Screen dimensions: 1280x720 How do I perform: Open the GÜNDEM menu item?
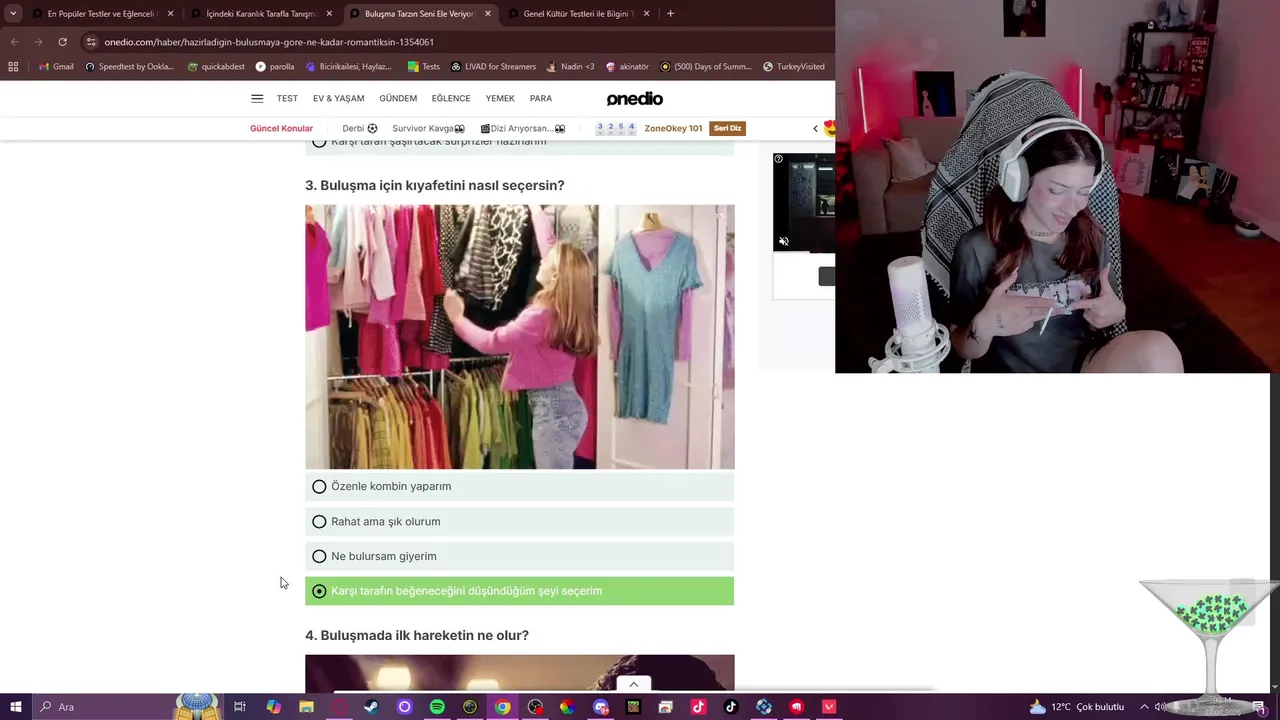pyautogui.click(x=398, y=98)
